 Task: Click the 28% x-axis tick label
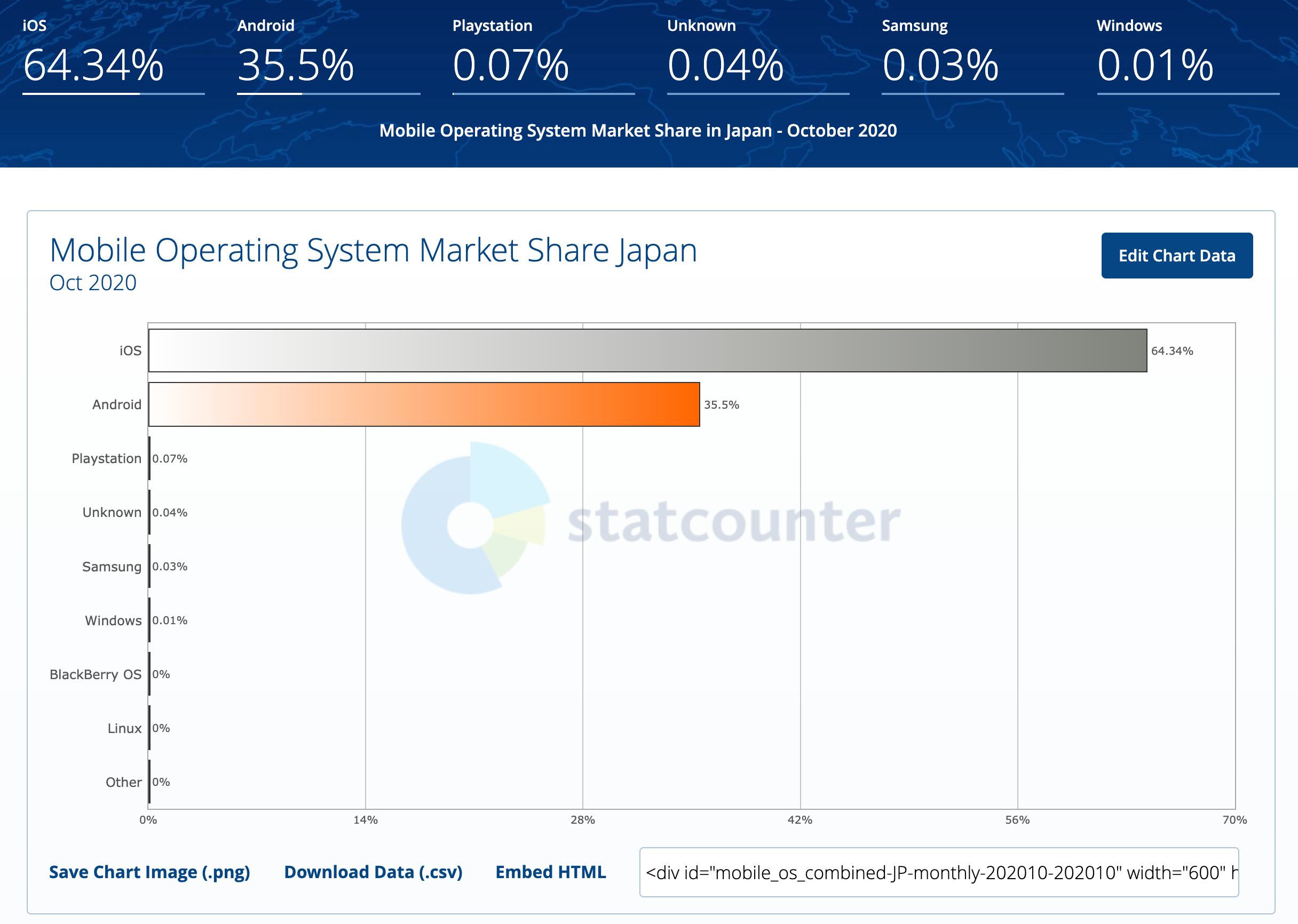pos(583,820)
